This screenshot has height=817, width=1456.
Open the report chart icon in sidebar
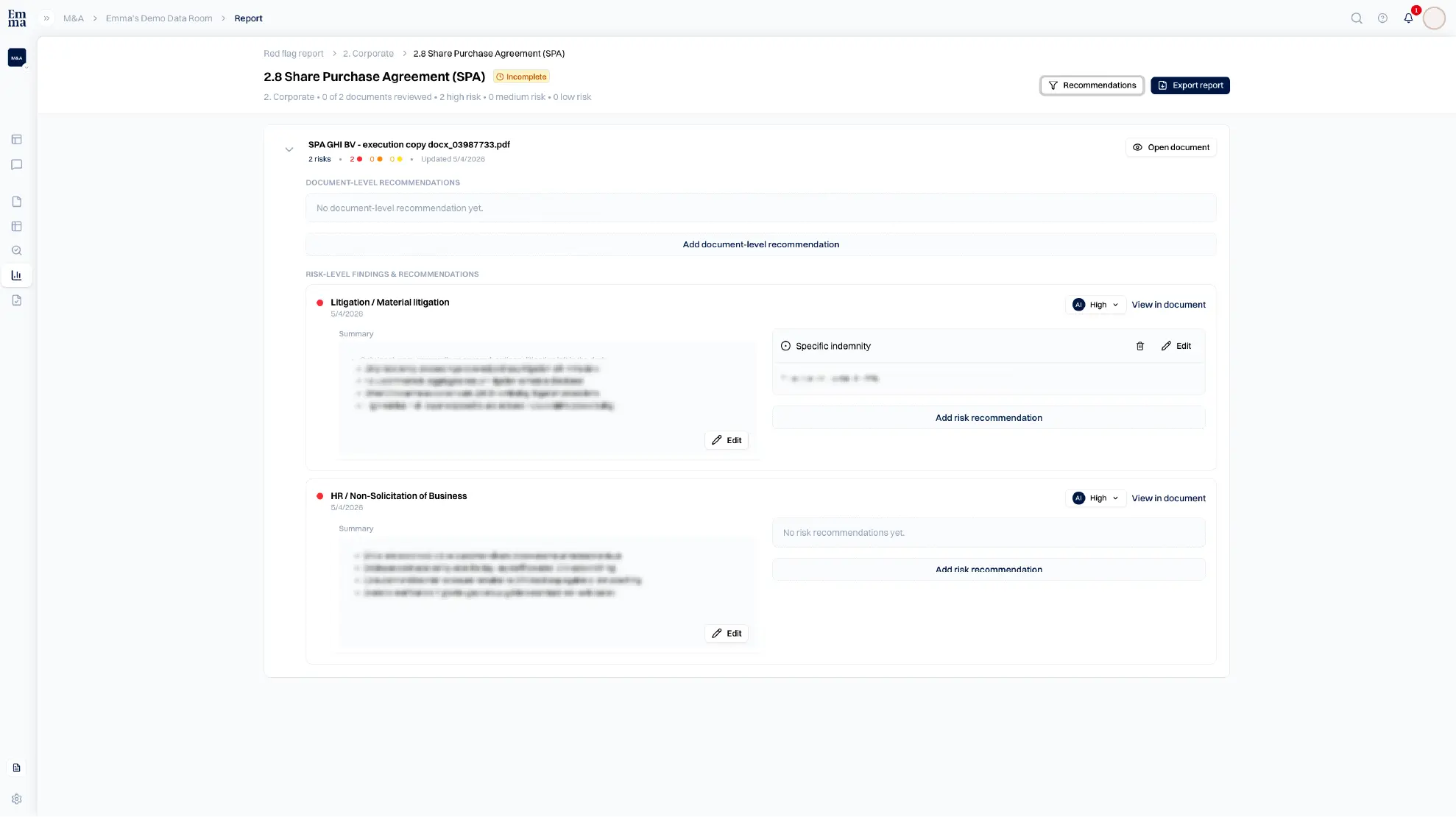16,275
